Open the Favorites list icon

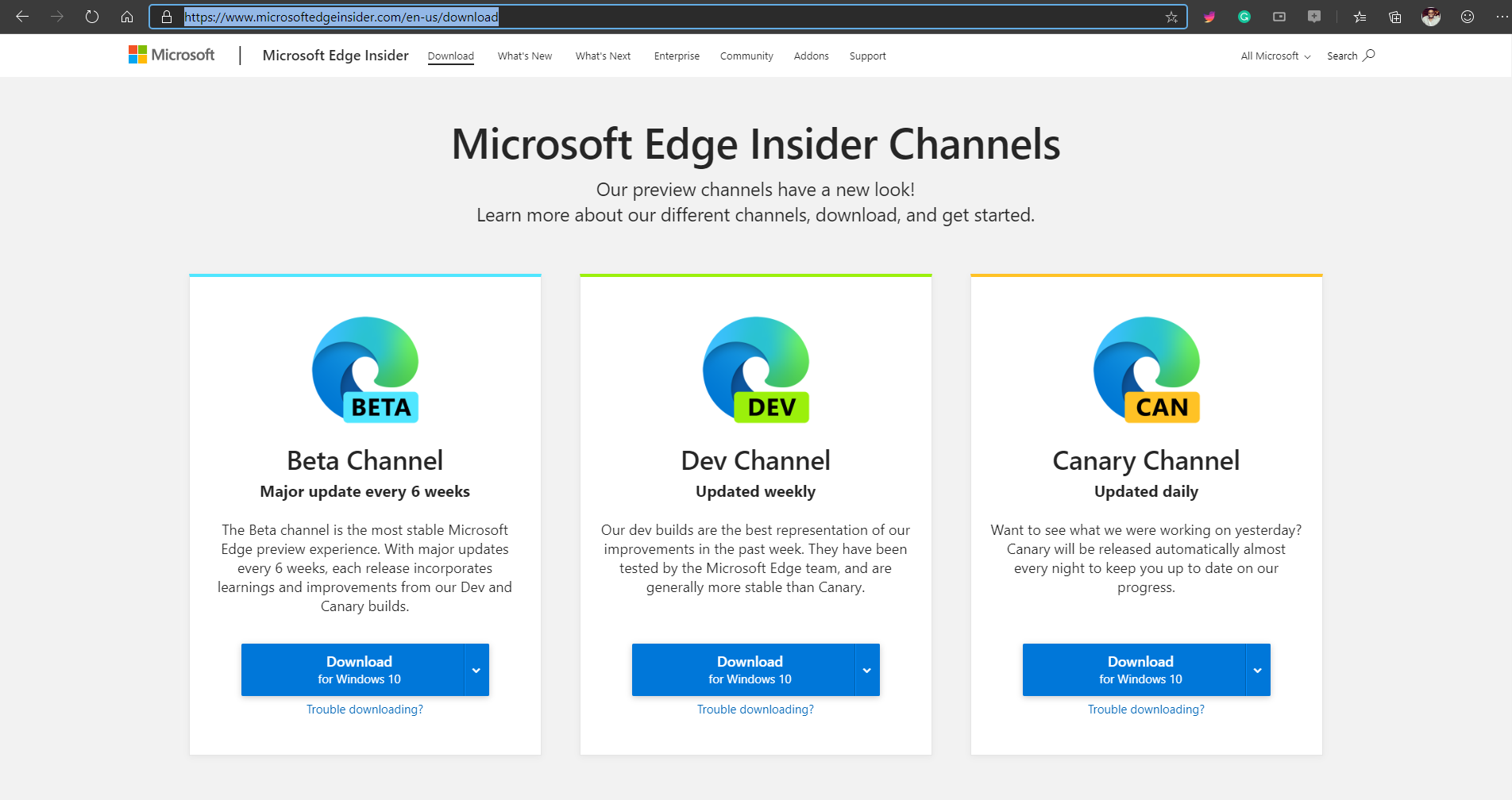coord(1360,17)
